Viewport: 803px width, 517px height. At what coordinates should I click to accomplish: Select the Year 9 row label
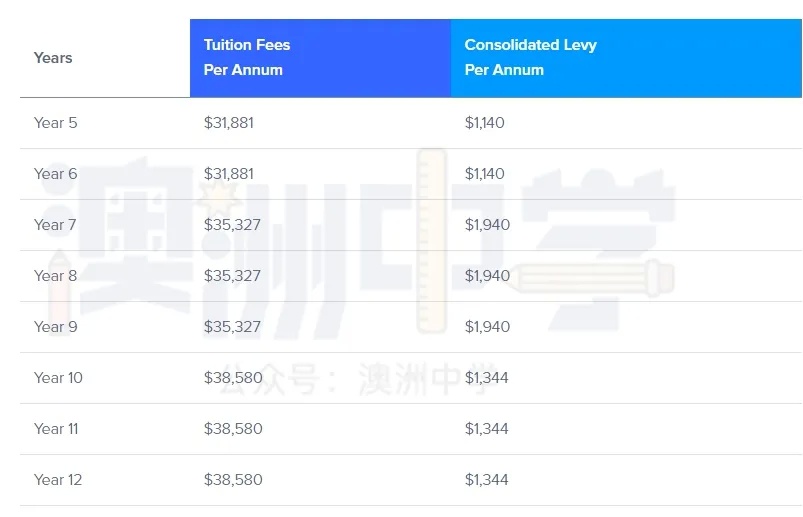click(x=55, y=327)
